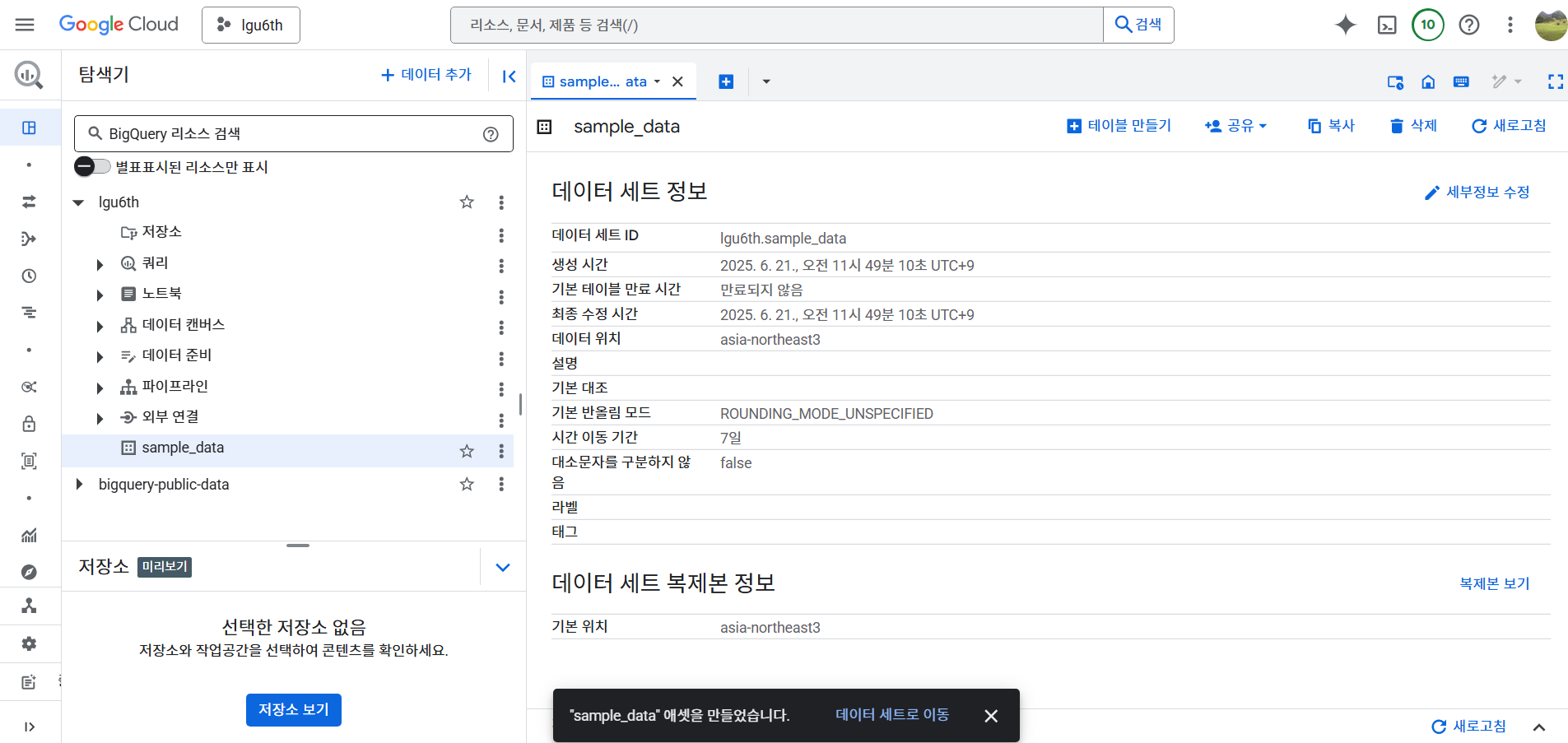This screenshot has width=1568, height=743.
Task: Open the data transfers sidebar icon
Action: coord(29,202)
